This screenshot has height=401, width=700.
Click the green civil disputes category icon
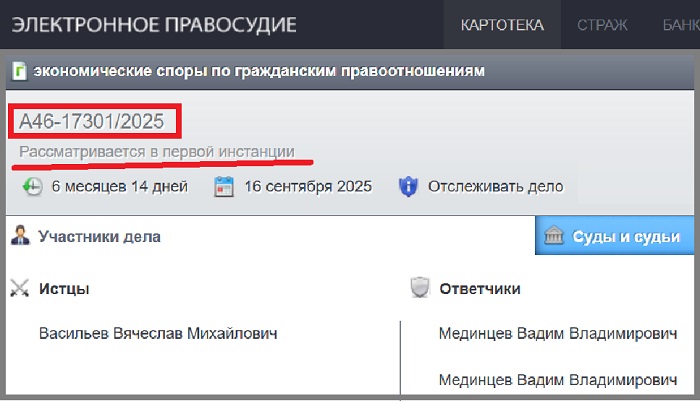(x=19, y=71)
